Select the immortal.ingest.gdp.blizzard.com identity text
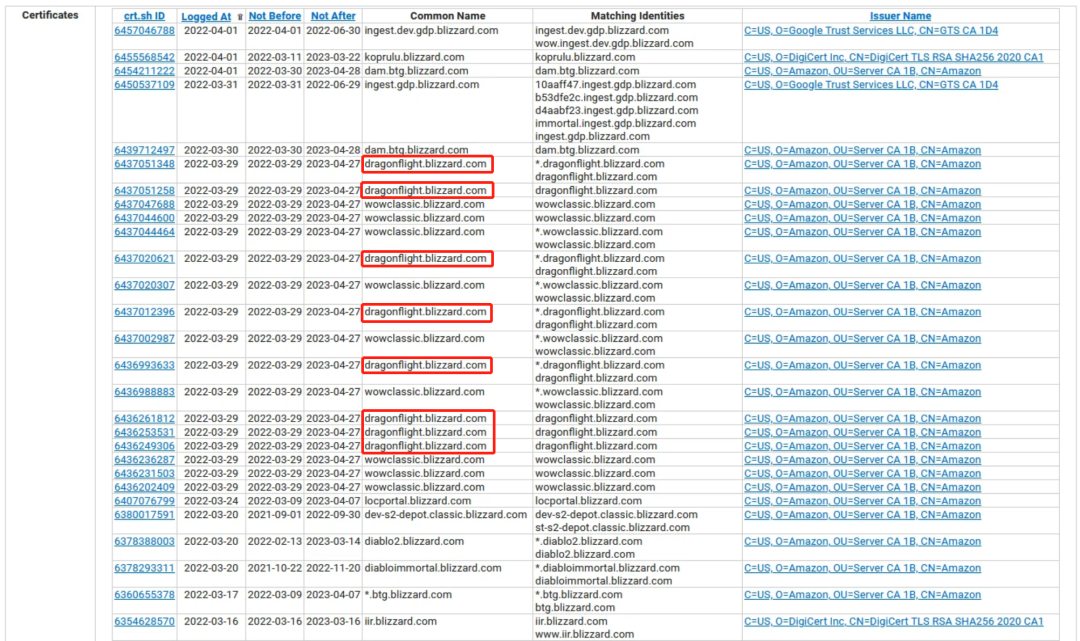This screenshot has height=641, width=1080. [615, 124]
